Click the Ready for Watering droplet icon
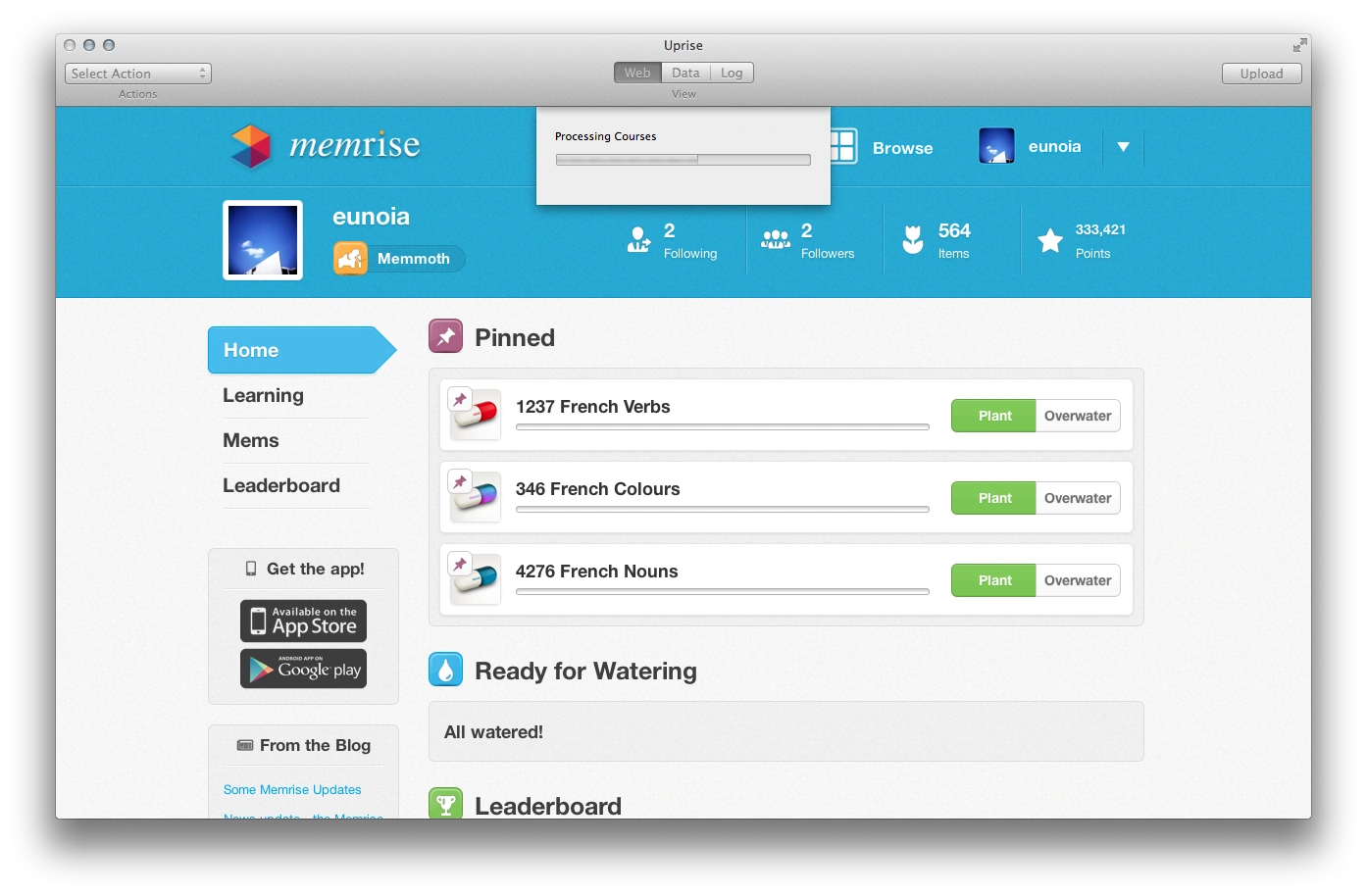Image resolution: width=1367 pixels, height=896 pixels. [445, 670]
